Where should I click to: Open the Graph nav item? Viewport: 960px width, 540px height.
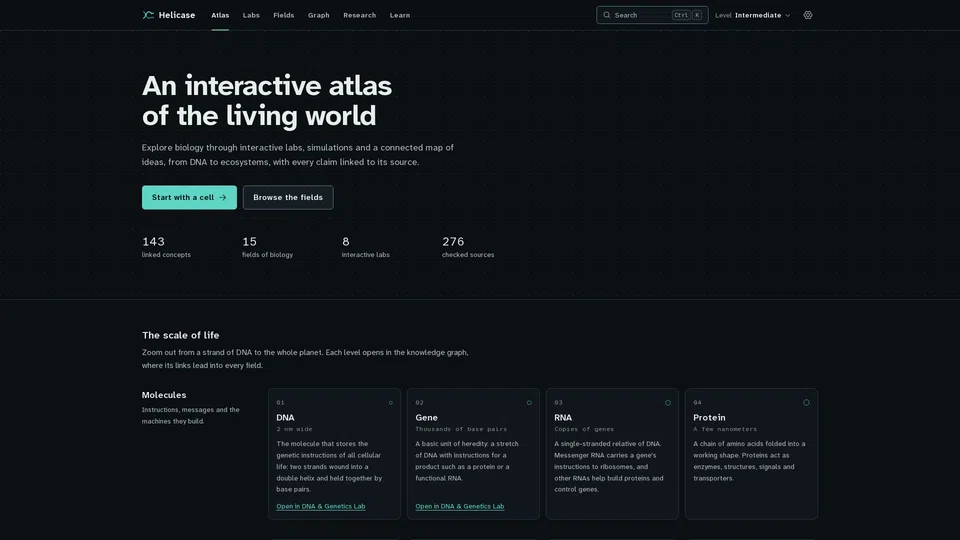[x=318, y=15]
